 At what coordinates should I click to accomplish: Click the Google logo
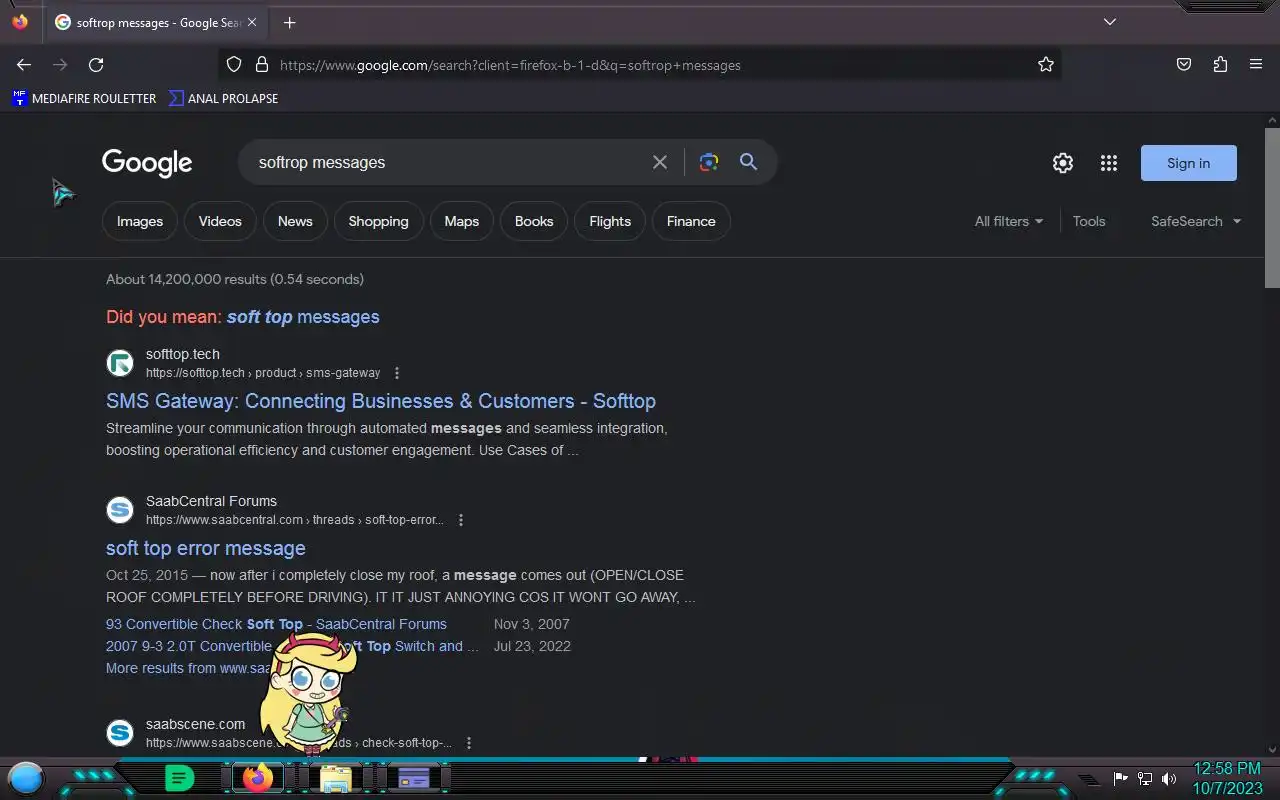pos(147,163)
